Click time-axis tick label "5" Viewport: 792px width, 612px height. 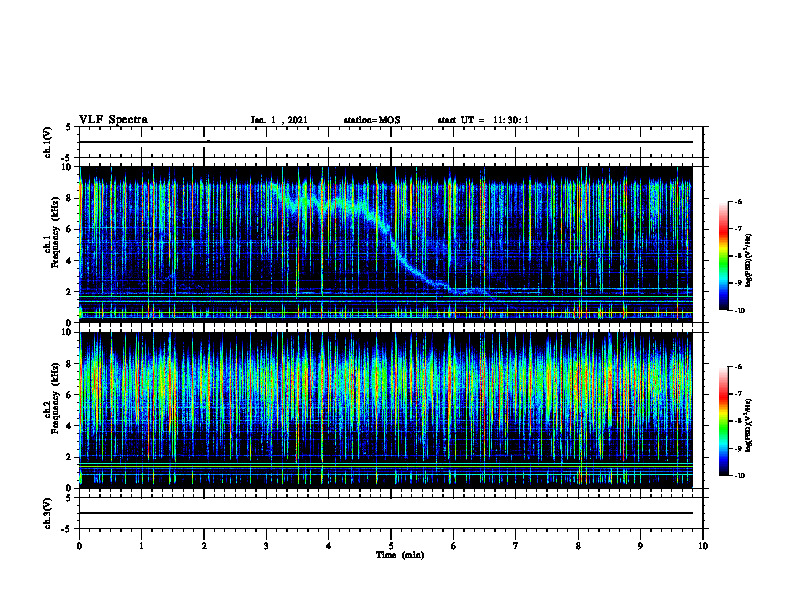(x=391, y=546)
